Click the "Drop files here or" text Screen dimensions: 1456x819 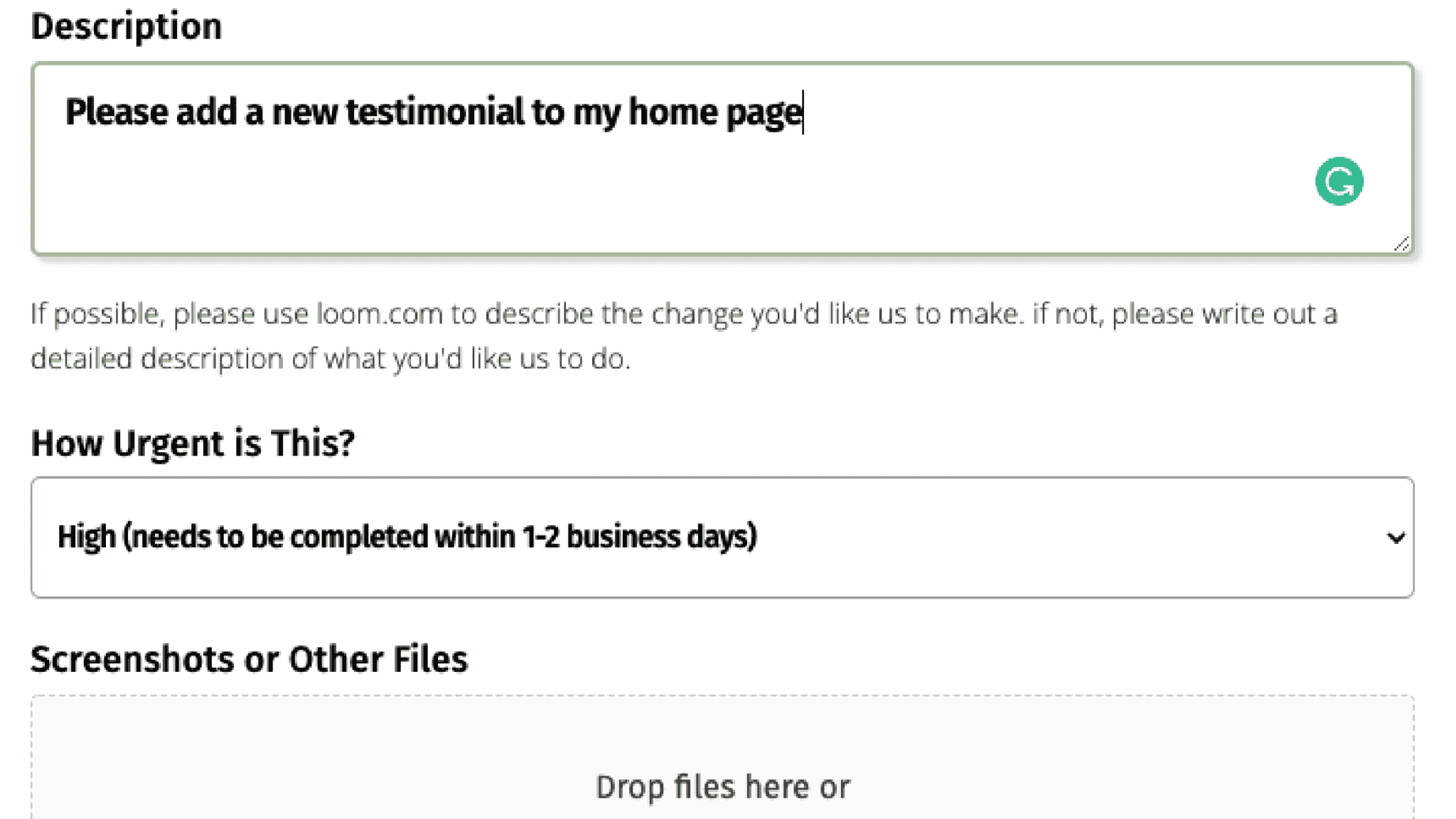[x=722, y=787]
